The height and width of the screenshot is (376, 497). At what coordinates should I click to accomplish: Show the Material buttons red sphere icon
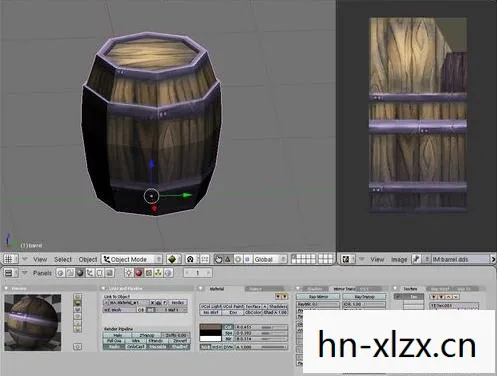(x=139, y=273)
